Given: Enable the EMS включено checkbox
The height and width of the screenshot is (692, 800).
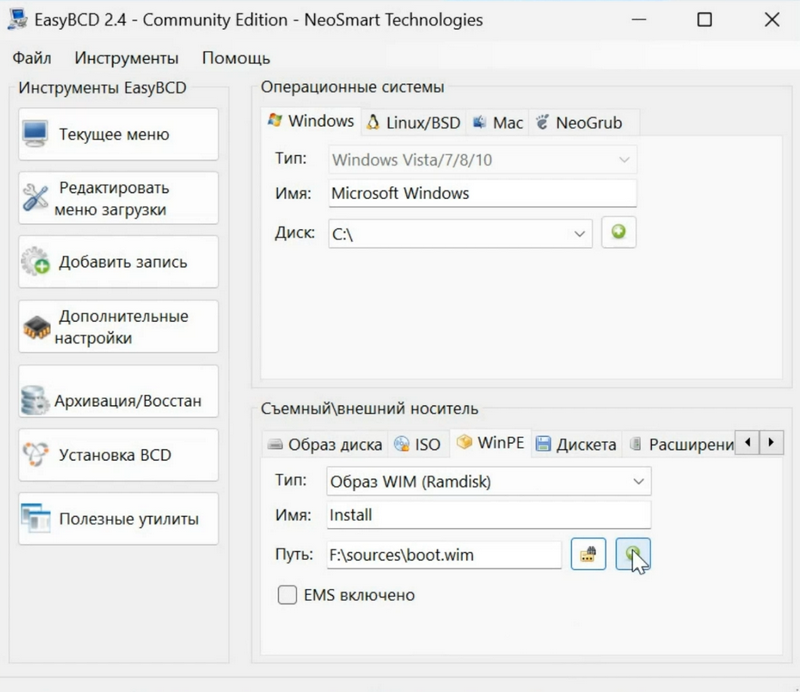Looking at the screenshot, I should pos(287,595).
